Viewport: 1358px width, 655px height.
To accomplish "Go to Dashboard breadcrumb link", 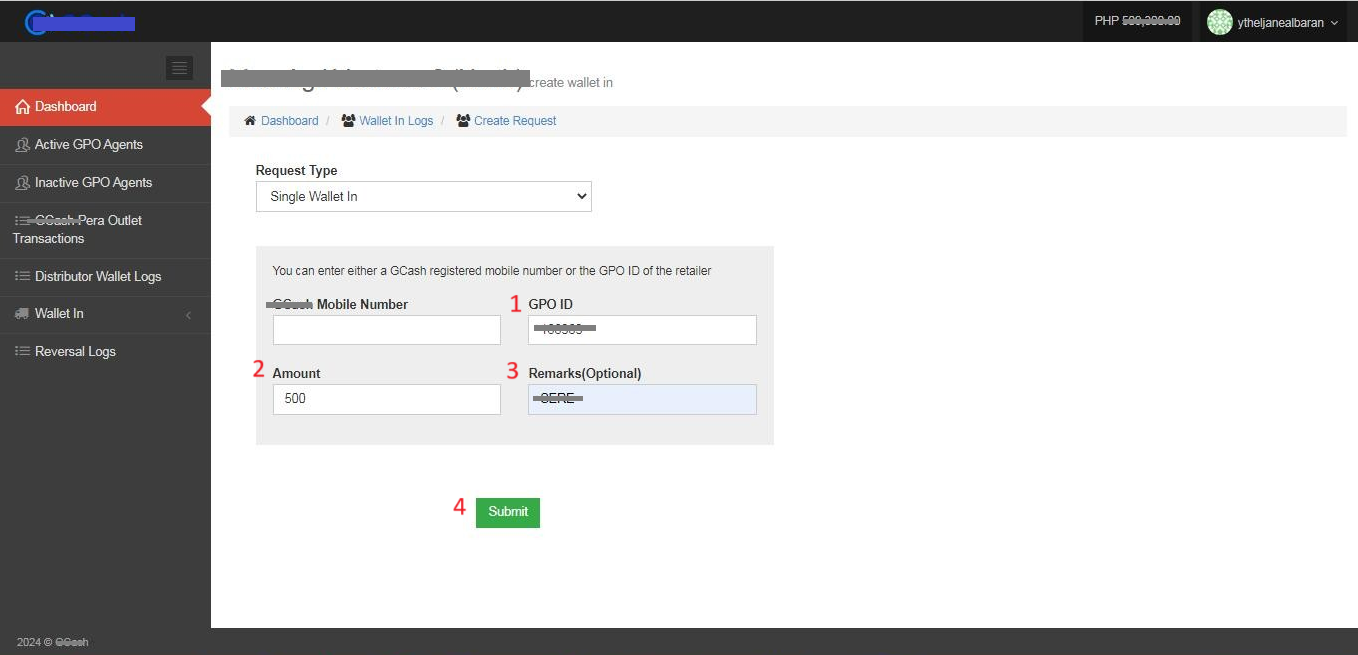I will (289, 121).
